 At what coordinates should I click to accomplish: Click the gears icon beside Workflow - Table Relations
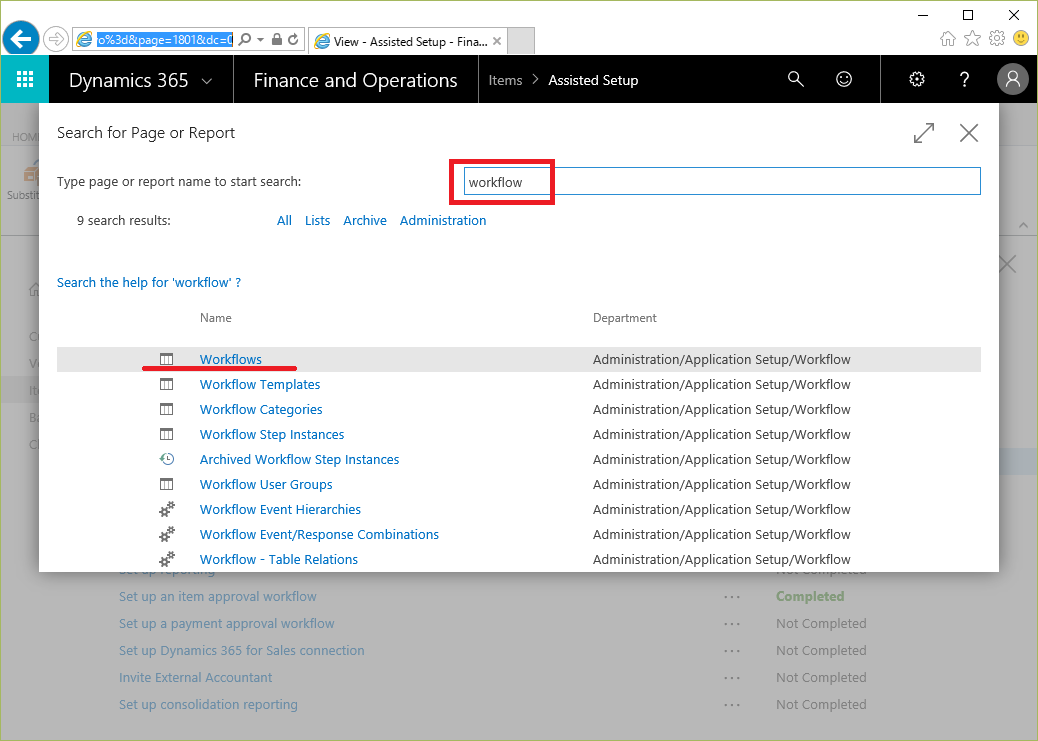click(167, 560)
